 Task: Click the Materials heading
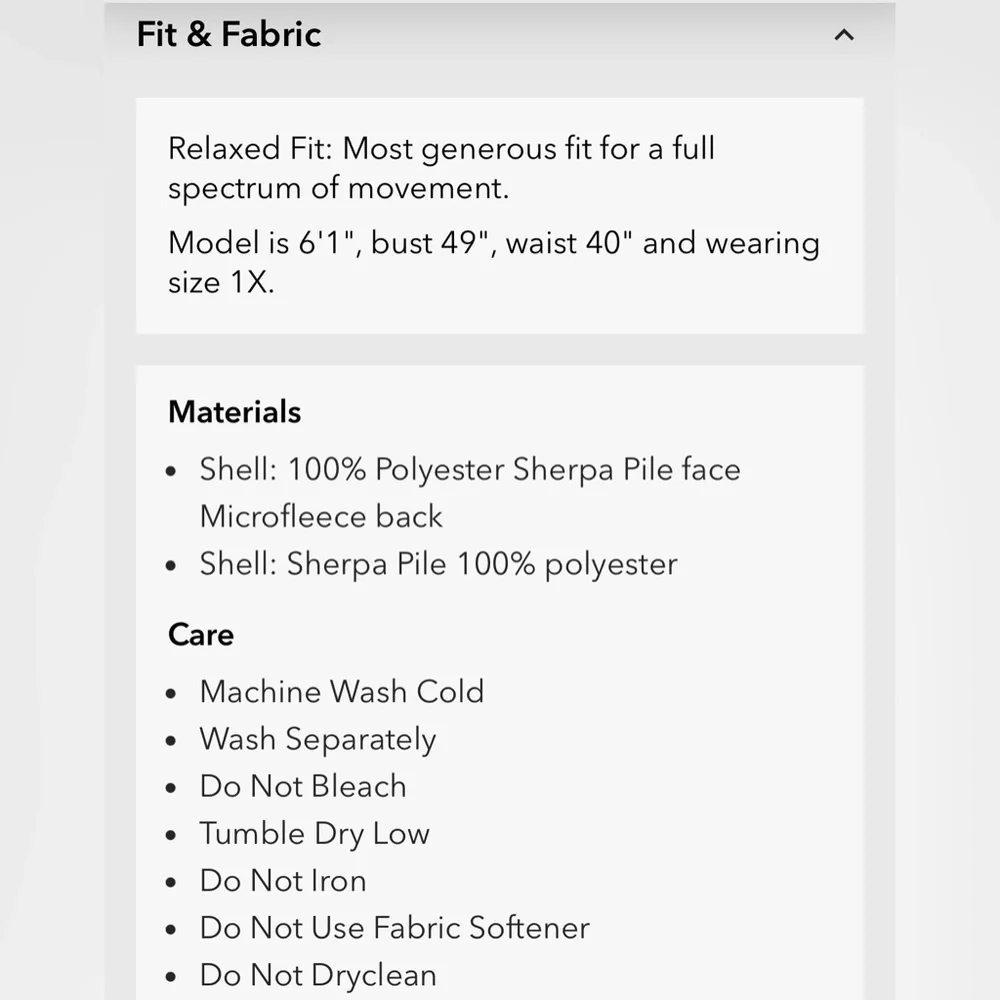click(234, 411)
